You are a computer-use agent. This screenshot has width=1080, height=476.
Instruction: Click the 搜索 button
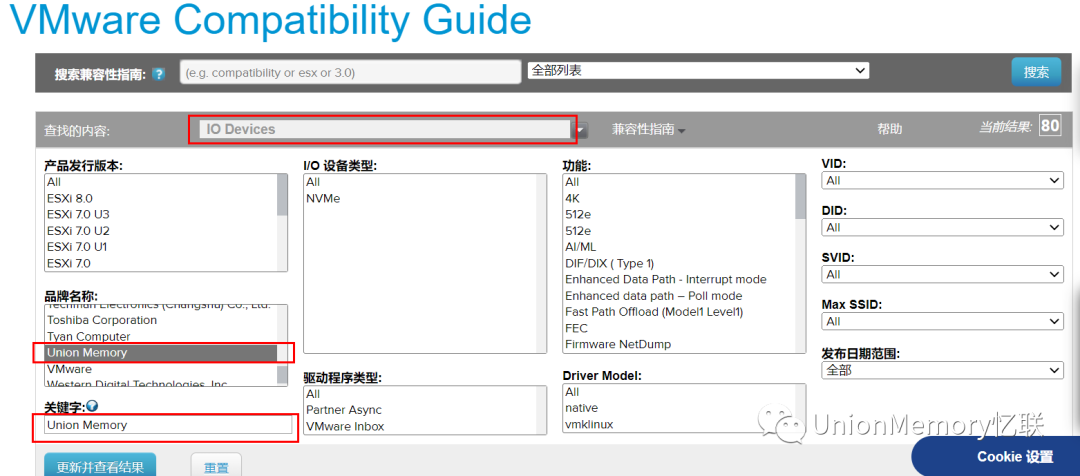pos(1036,72)
